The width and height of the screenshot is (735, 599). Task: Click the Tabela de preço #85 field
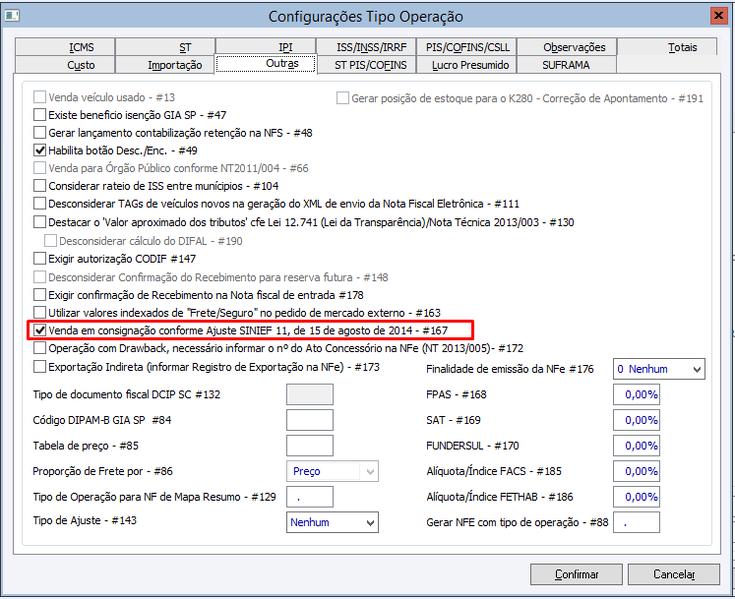(310, 446)
